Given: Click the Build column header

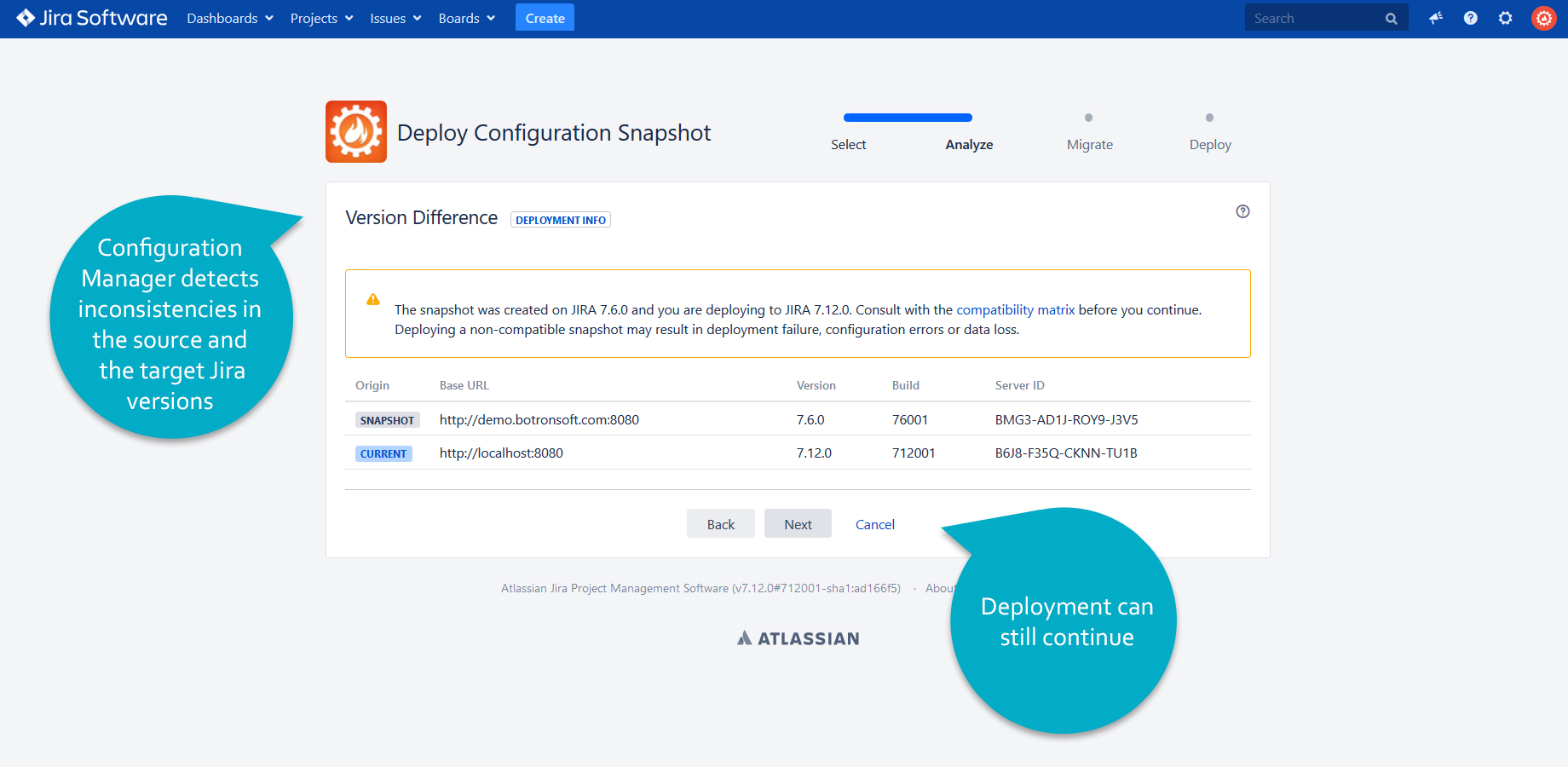Looking at the screenshot, I should pyautogui.click(x=906, y=385).
